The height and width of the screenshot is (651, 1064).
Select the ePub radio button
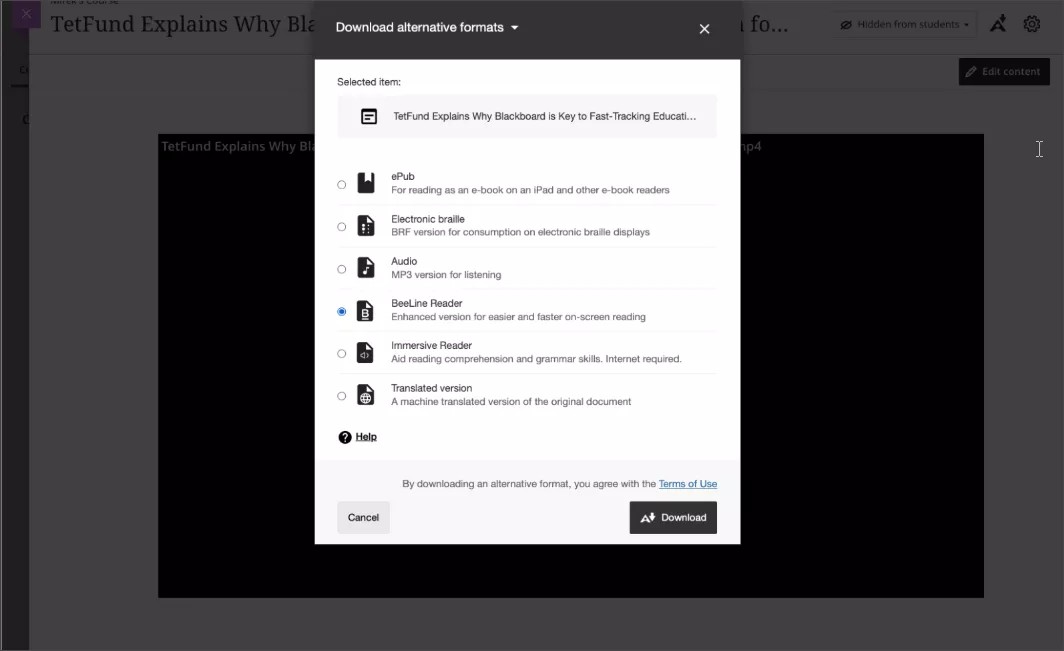(342, 184)
